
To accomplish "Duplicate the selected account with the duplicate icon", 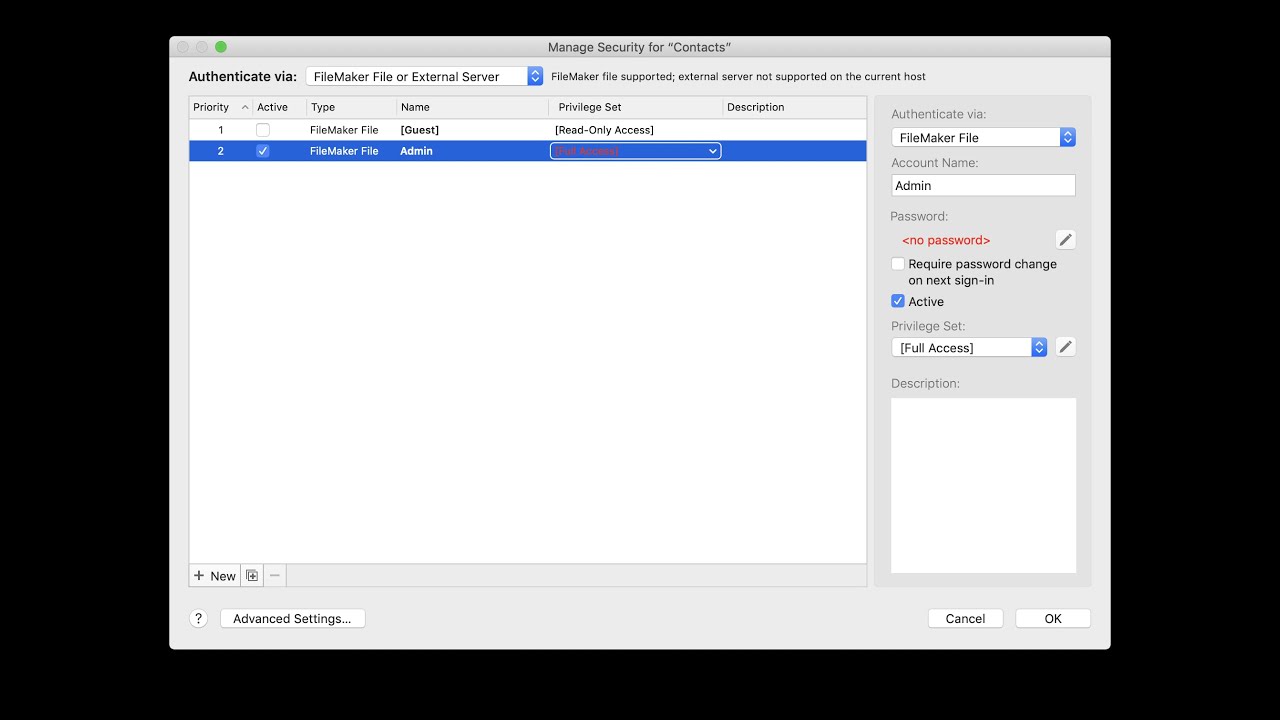I will (252, 575).
